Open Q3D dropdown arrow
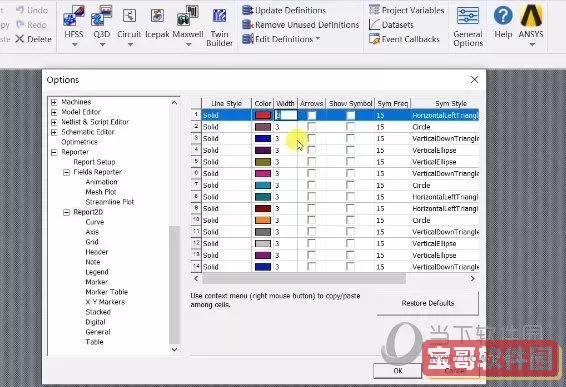 coord(102,45)
